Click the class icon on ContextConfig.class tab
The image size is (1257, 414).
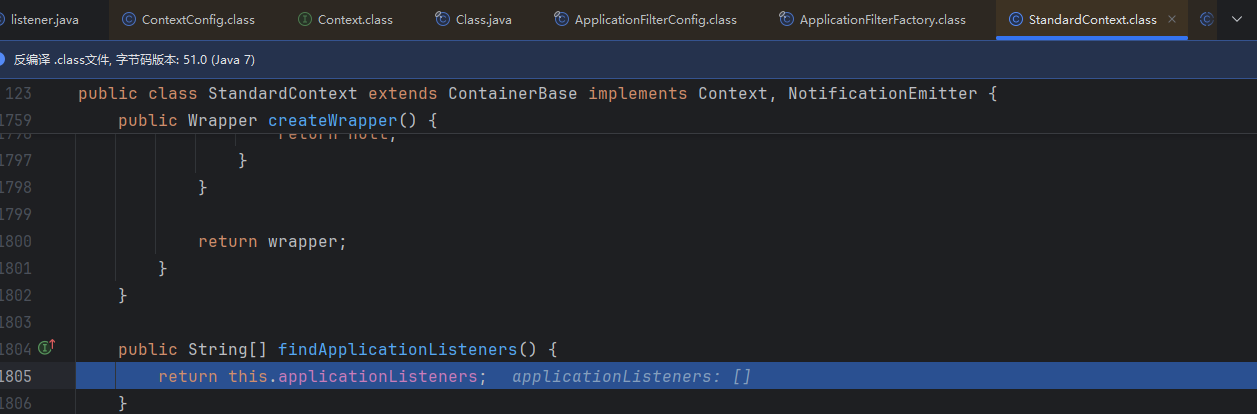pos(129,19)
